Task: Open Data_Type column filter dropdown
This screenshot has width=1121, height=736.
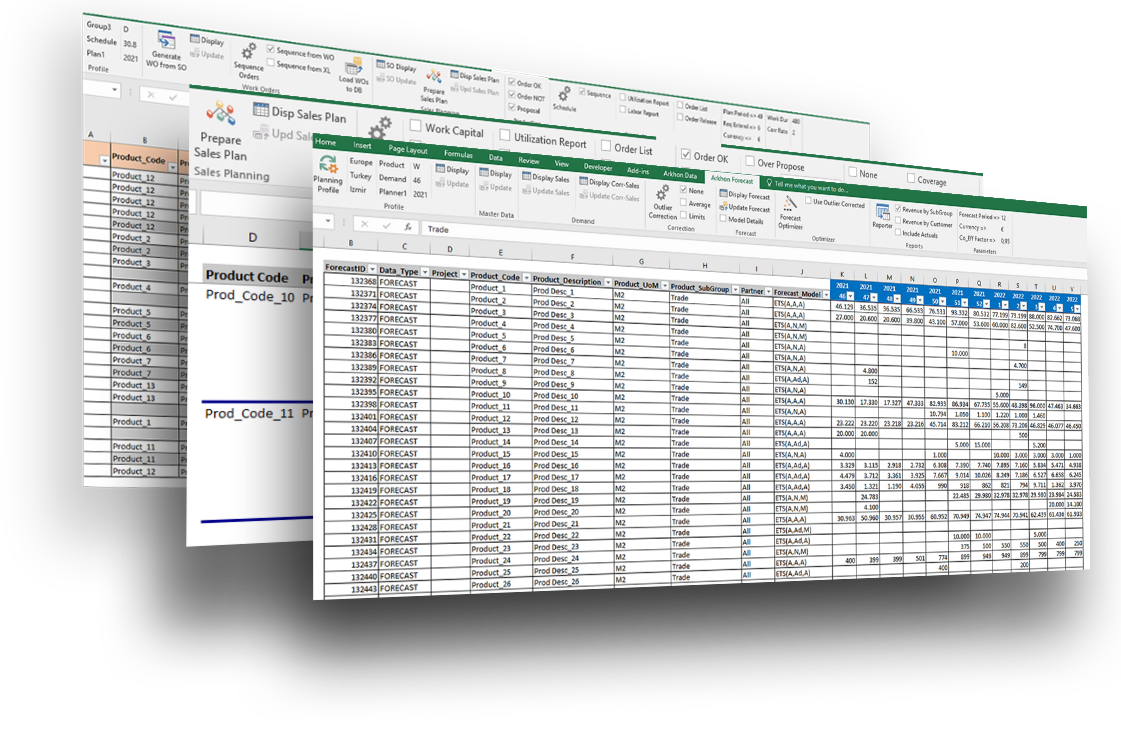Action: 425,272
